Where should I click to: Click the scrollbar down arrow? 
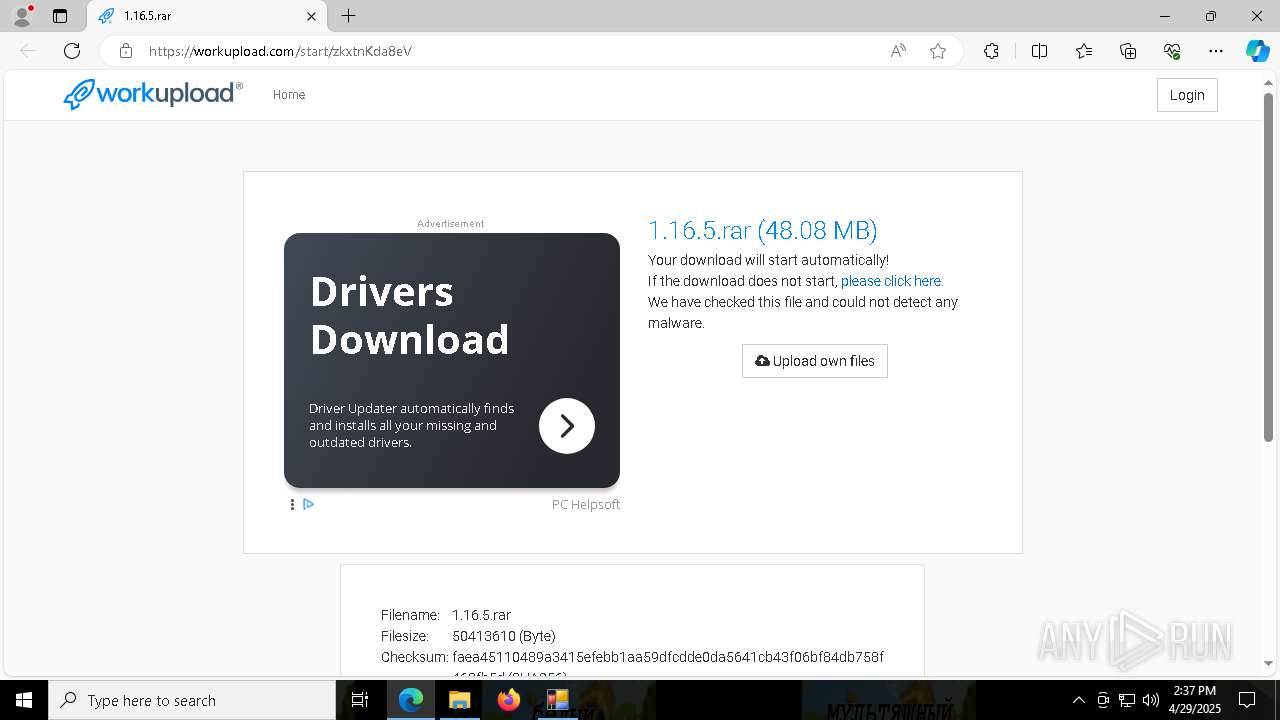pos(1268,663)
